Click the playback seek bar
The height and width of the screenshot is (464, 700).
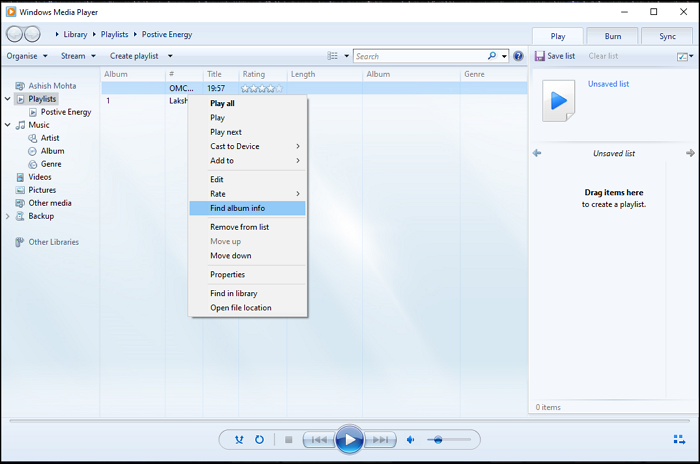[x=350, y=421]
